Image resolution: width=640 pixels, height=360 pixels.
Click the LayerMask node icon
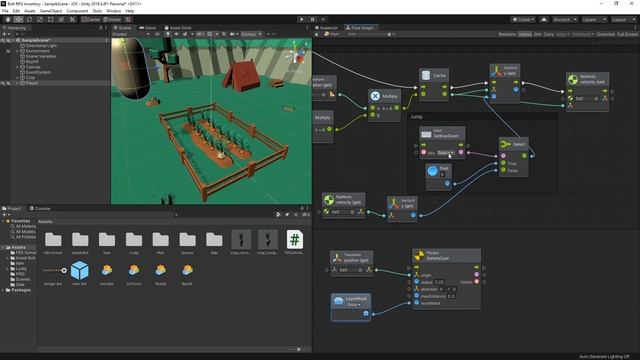pyautogui.click(x=338, y=301)
